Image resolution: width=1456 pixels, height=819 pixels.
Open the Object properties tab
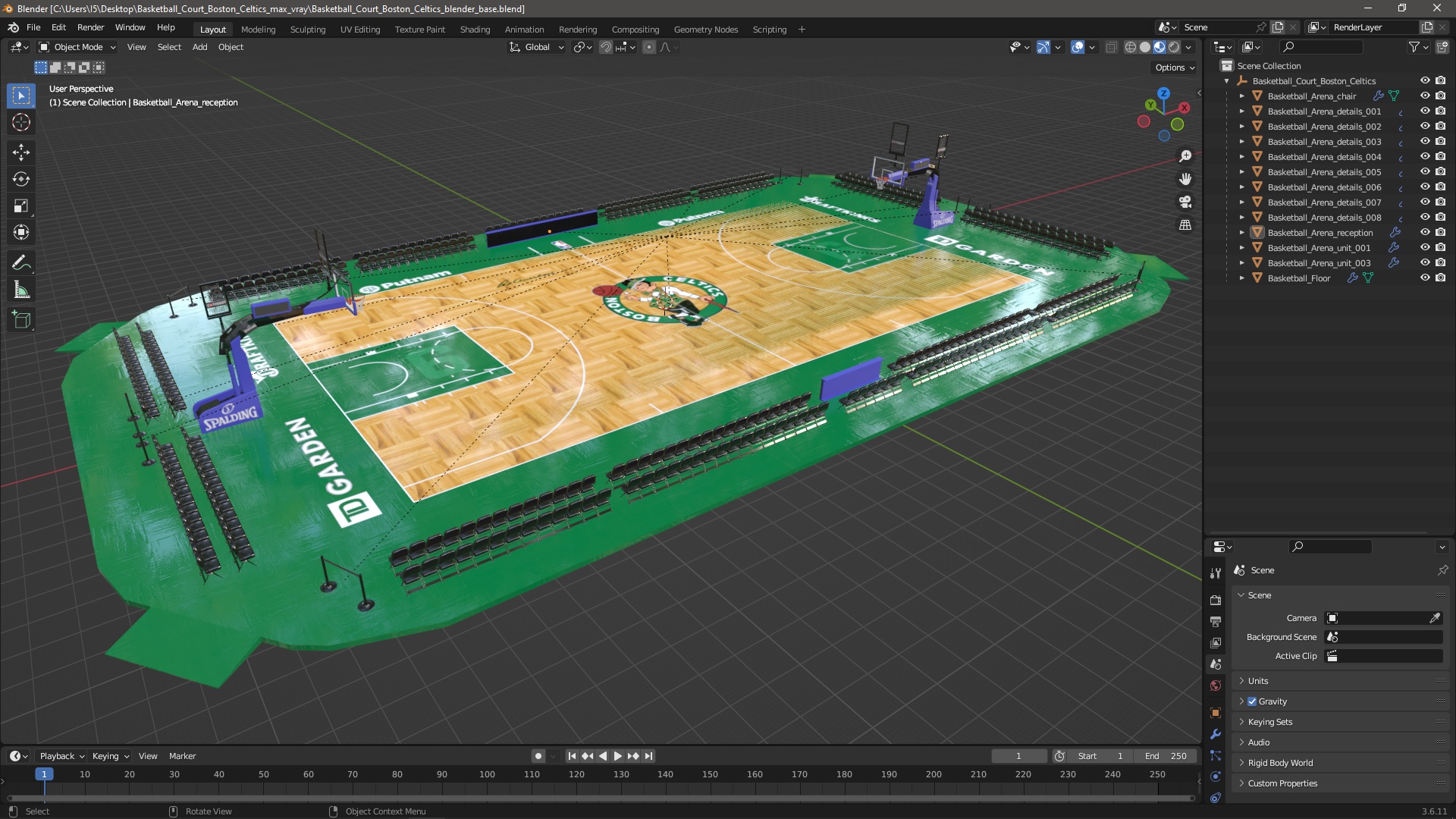tap(1216, 712)
